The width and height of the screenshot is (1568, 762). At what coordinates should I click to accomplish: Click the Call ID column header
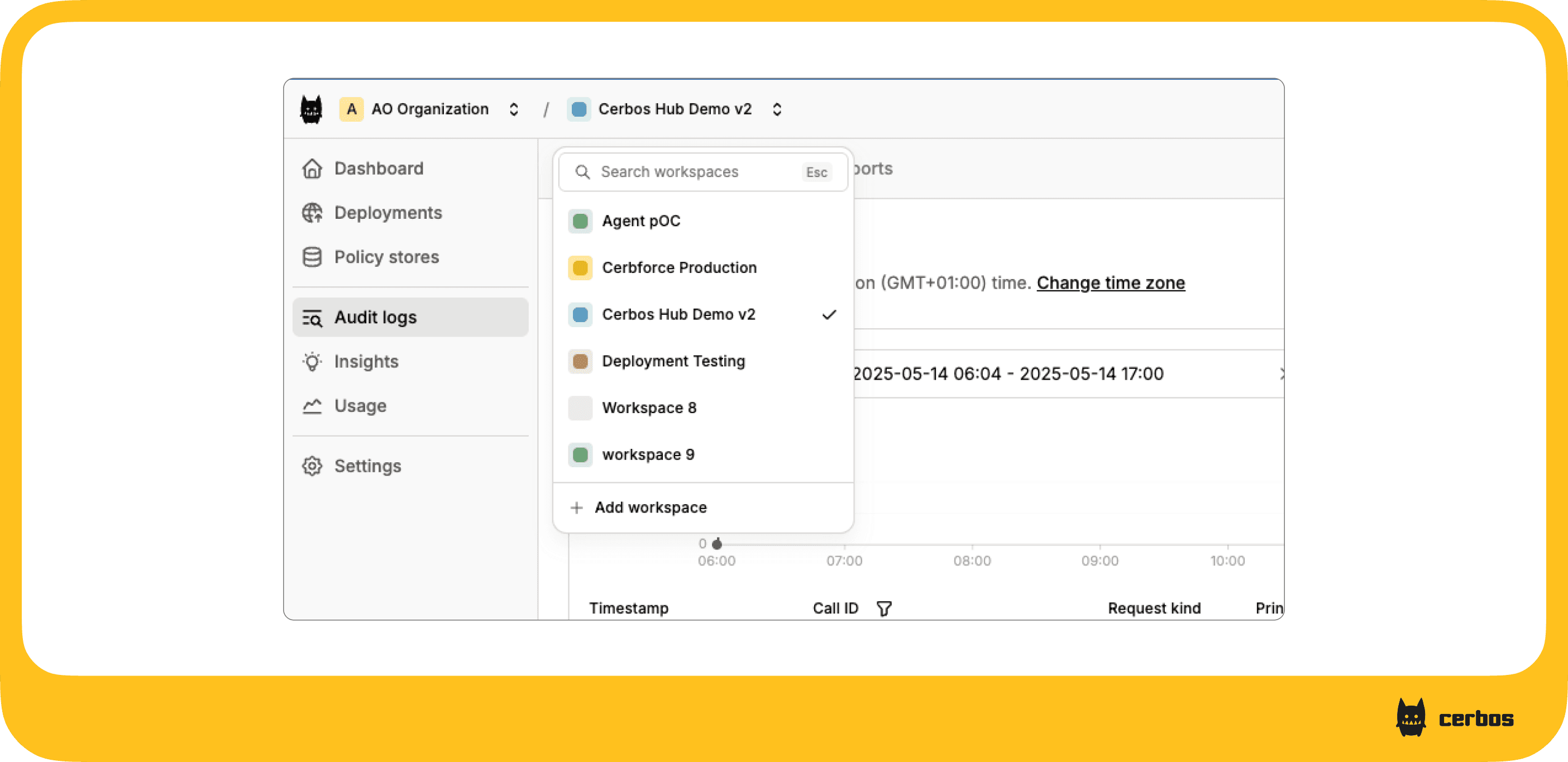835,608
